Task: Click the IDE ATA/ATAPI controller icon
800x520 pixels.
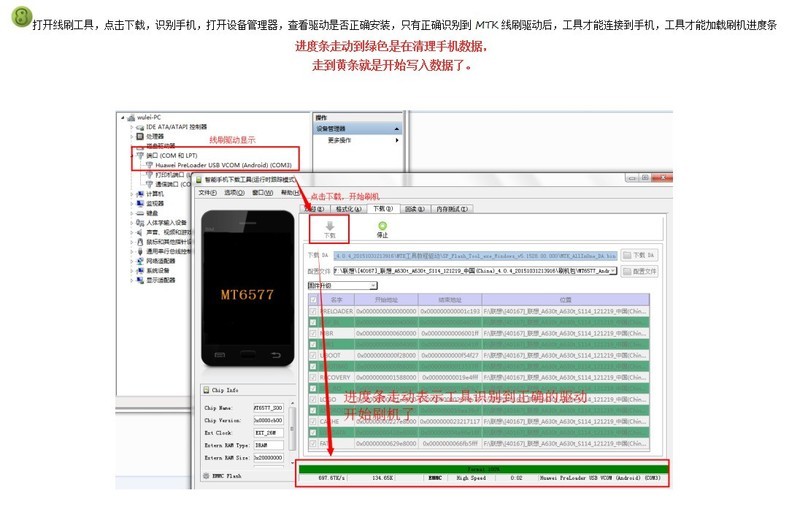Action: 140,127
